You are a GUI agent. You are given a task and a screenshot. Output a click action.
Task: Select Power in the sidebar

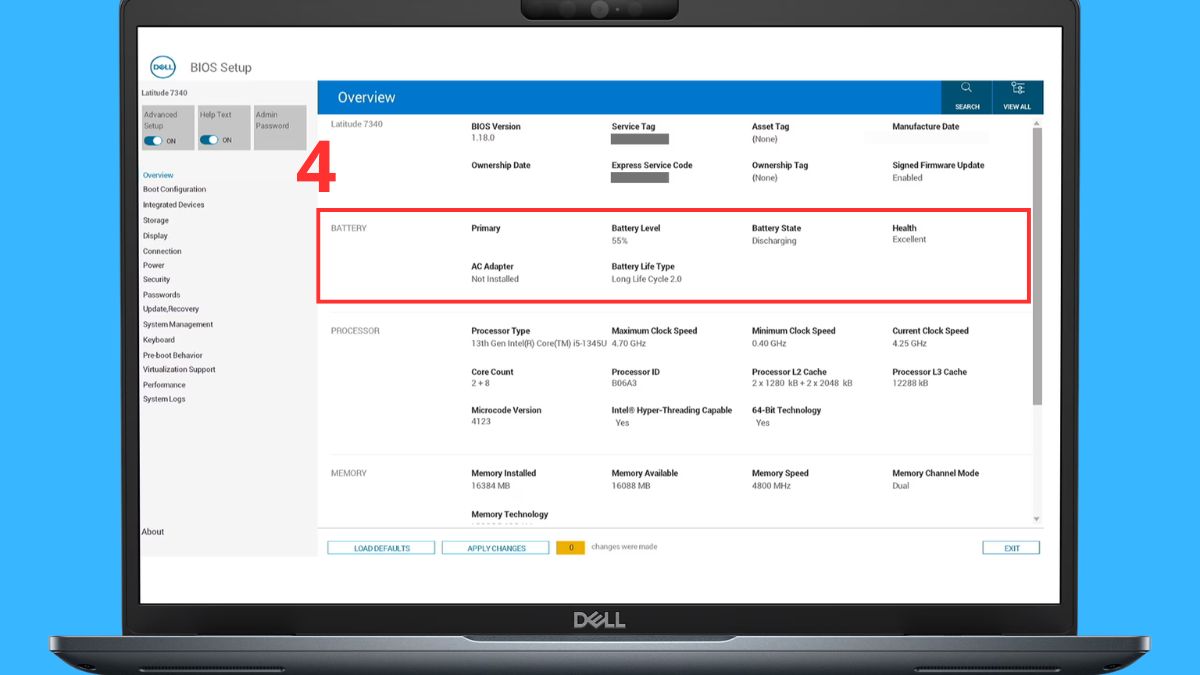click(154, 265)
